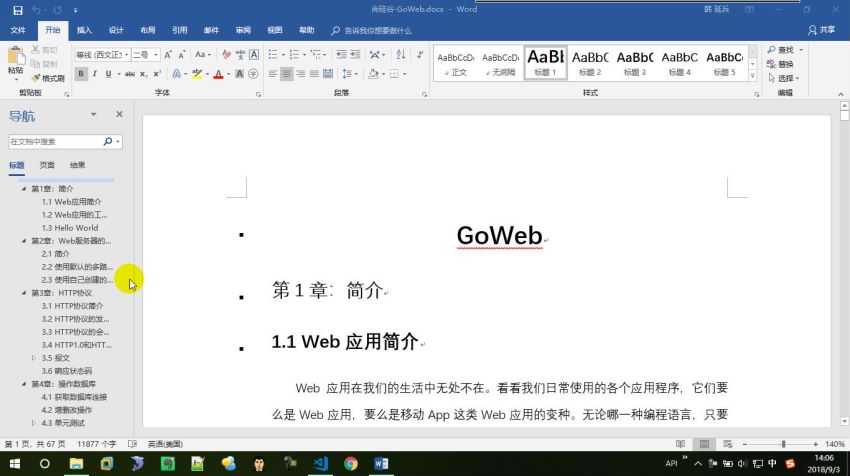Click 替换 Replace button
This screenshot has width=850, height=476.
coord(781,64)
